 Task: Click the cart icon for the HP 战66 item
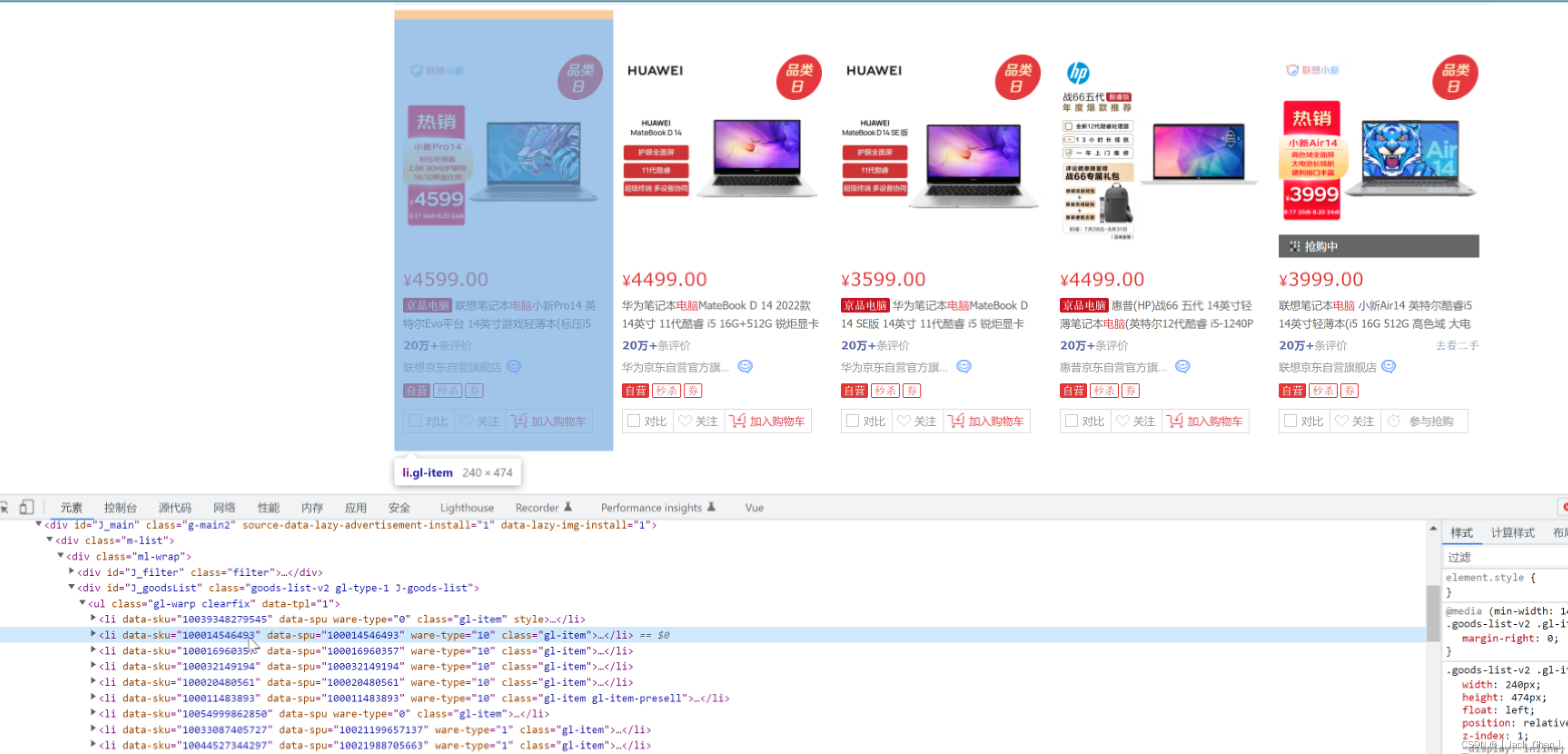(x=1175, y=421)
